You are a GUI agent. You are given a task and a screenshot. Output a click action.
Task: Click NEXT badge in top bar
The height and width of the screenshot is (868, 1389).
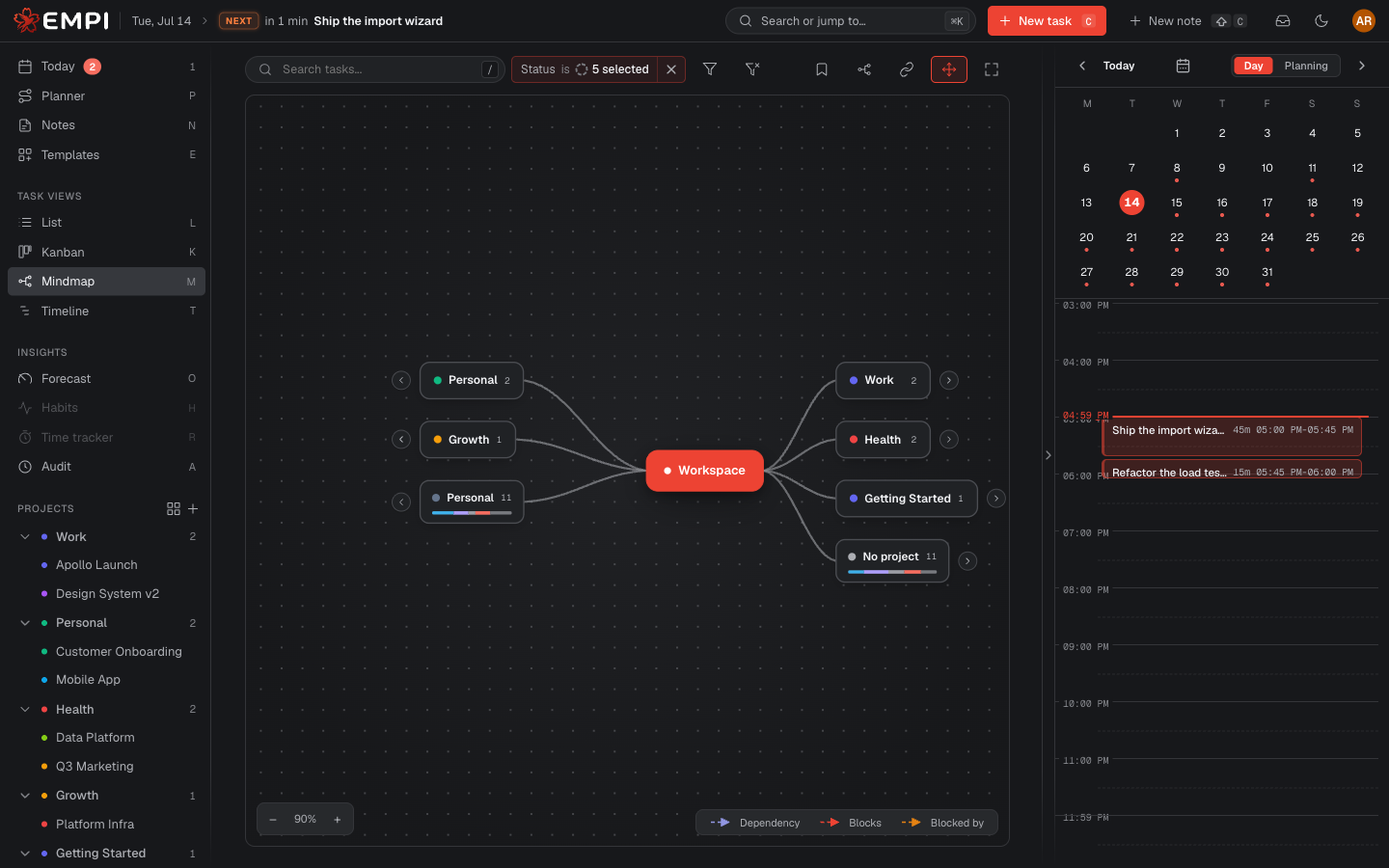[238, 21]
